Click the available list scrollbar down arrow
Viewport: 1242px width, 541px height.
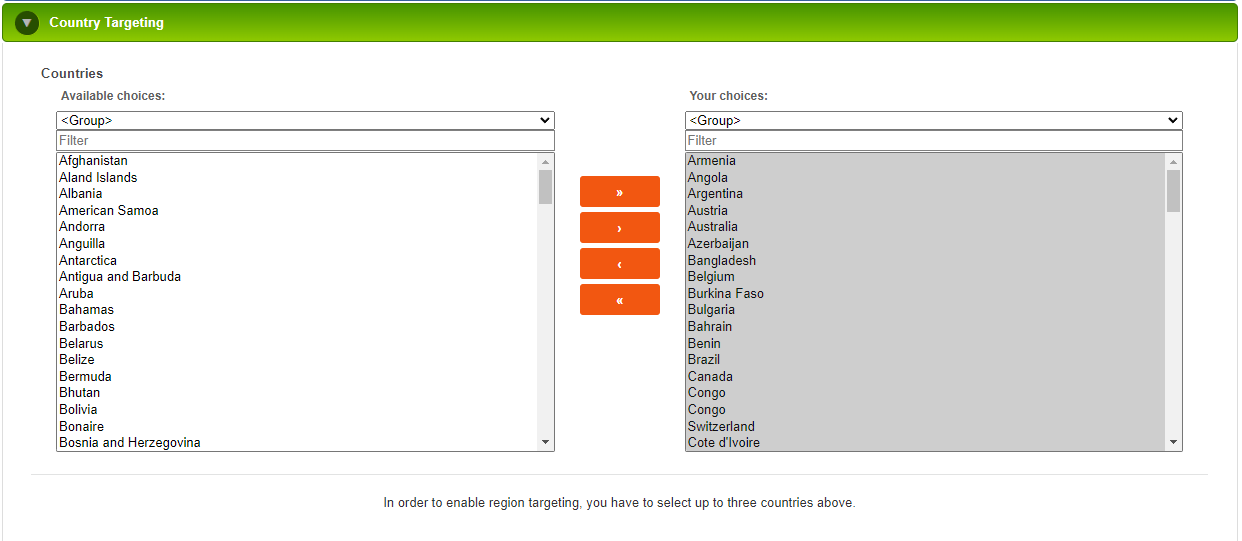tap(545, 442)
